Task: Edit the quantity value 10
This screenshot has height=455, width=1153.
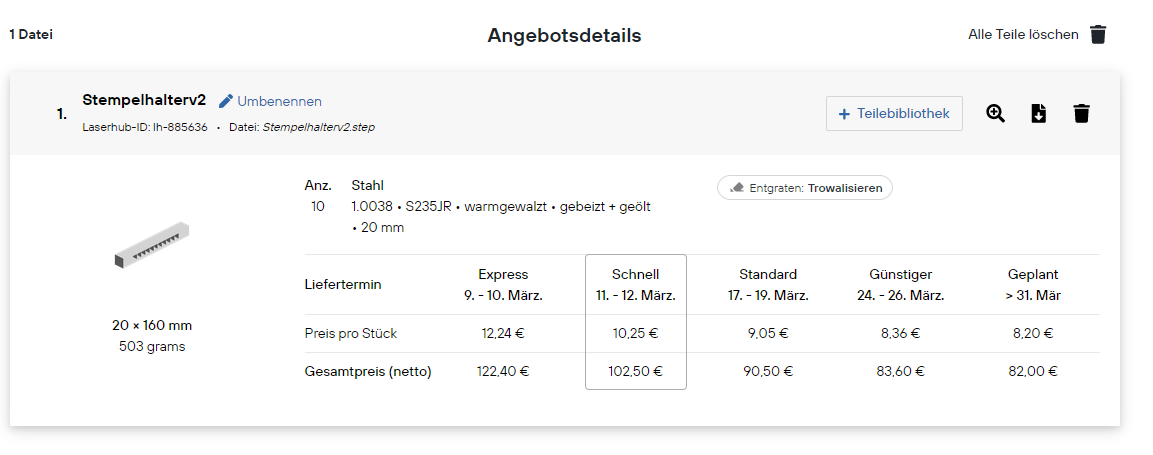Action: tap(318, 207)
